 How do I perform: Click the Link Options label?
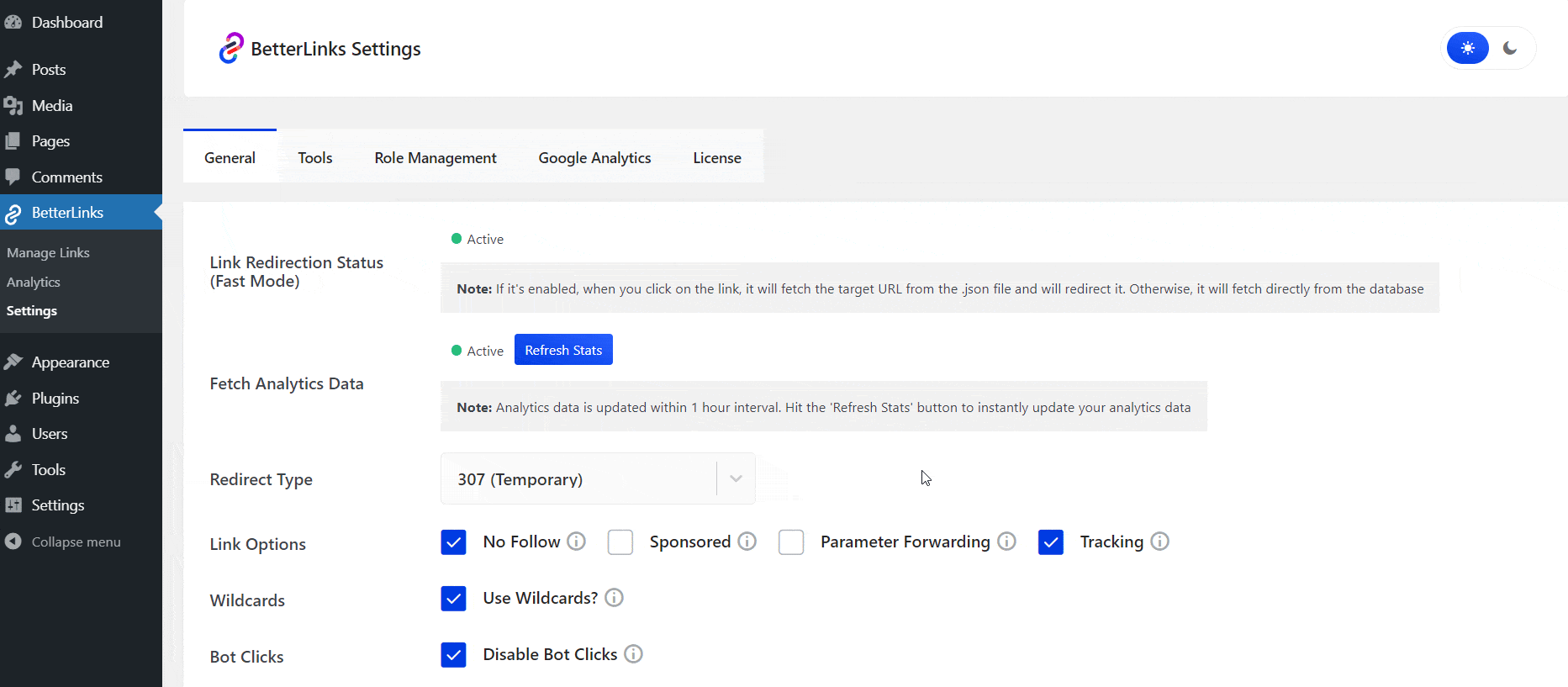tap(257, 544)
